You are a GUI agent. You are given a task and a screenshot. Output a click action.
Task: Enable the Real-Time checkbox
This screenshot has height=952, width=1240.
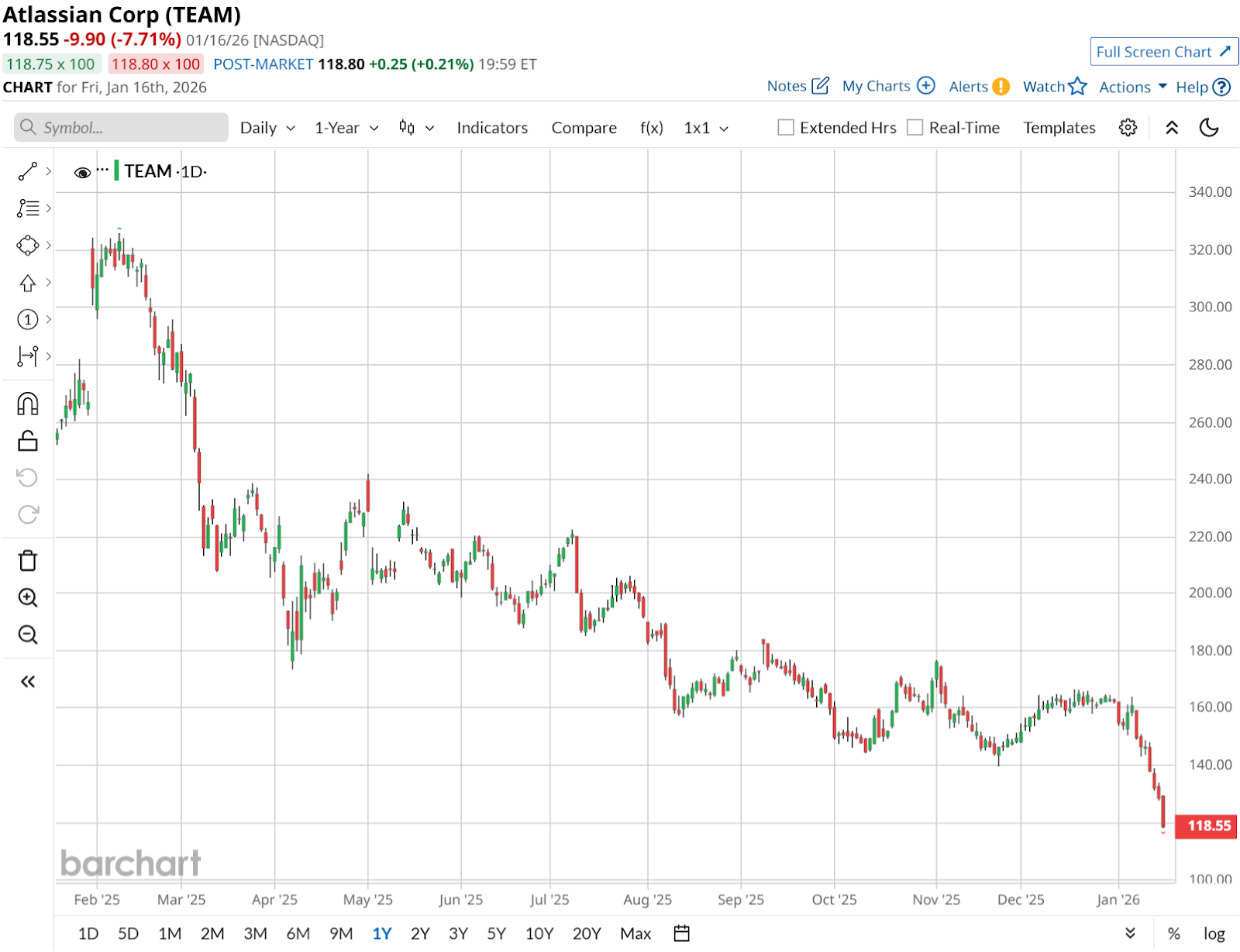click(915, 128)
